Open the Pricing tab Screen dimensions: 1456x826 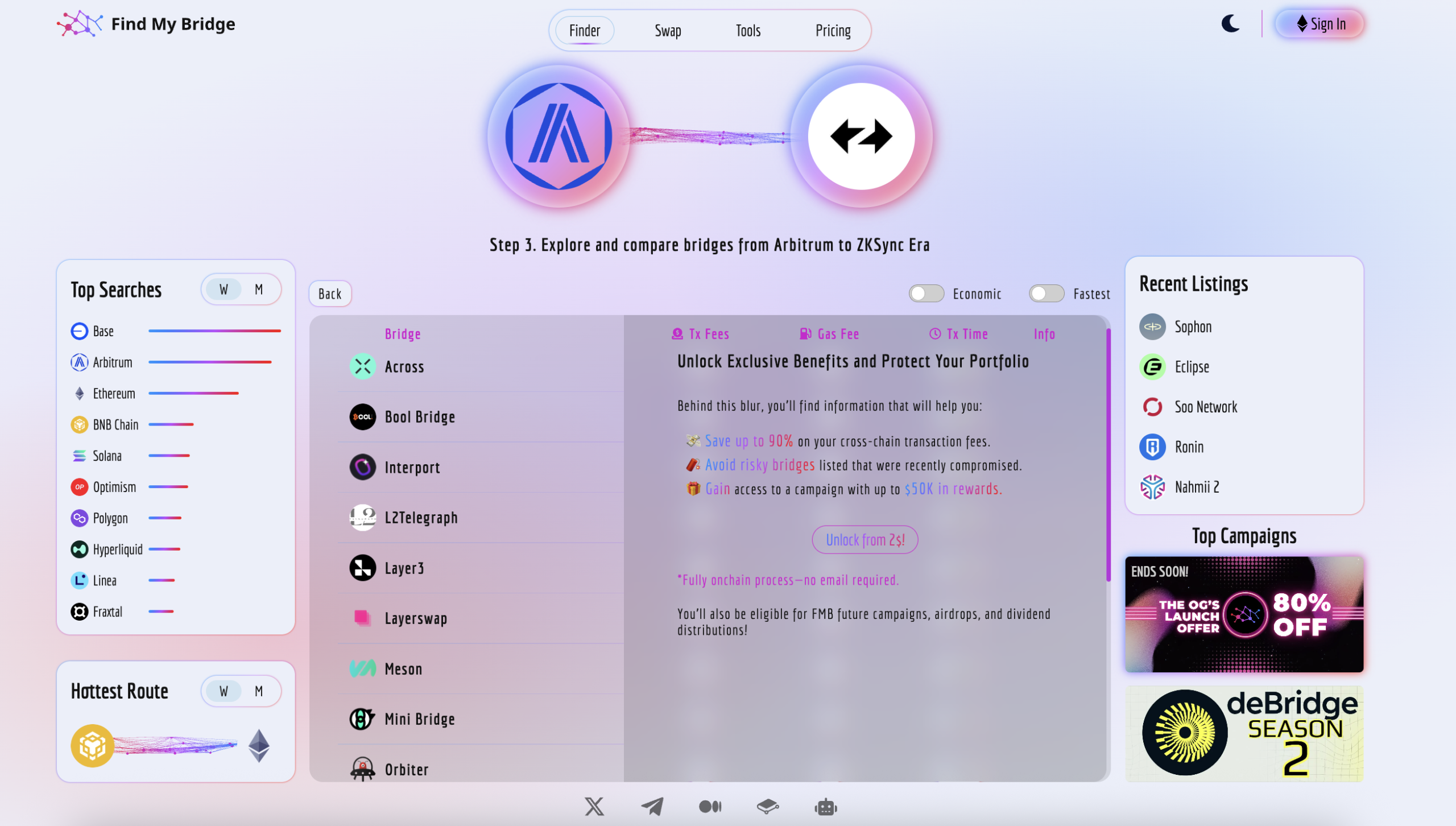click(x=833, y=30)
